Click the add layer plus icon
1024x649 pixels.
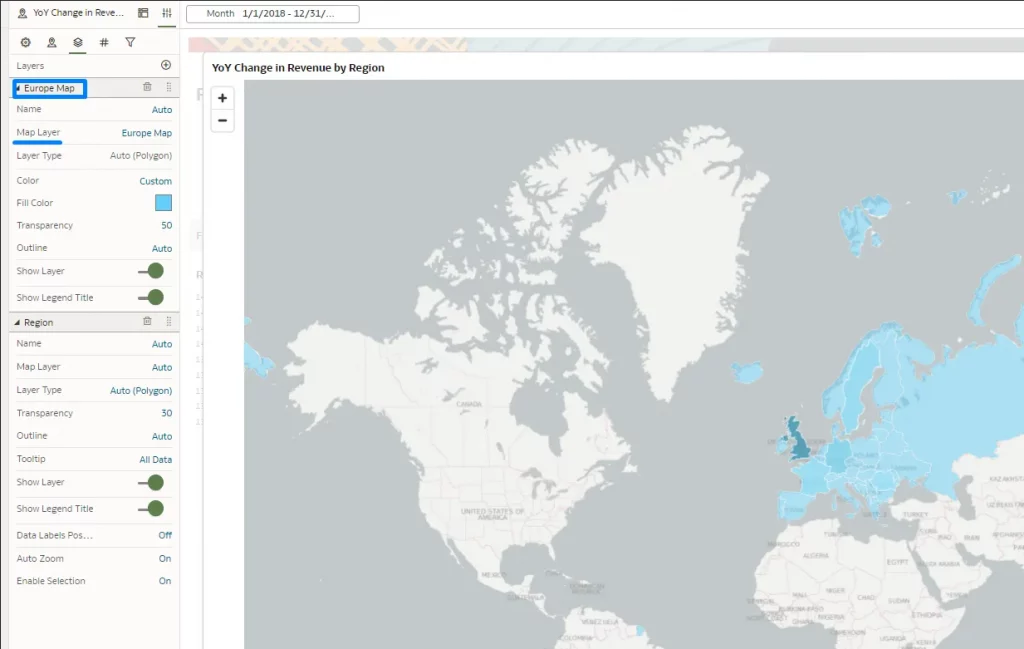[x=166, y=65]
